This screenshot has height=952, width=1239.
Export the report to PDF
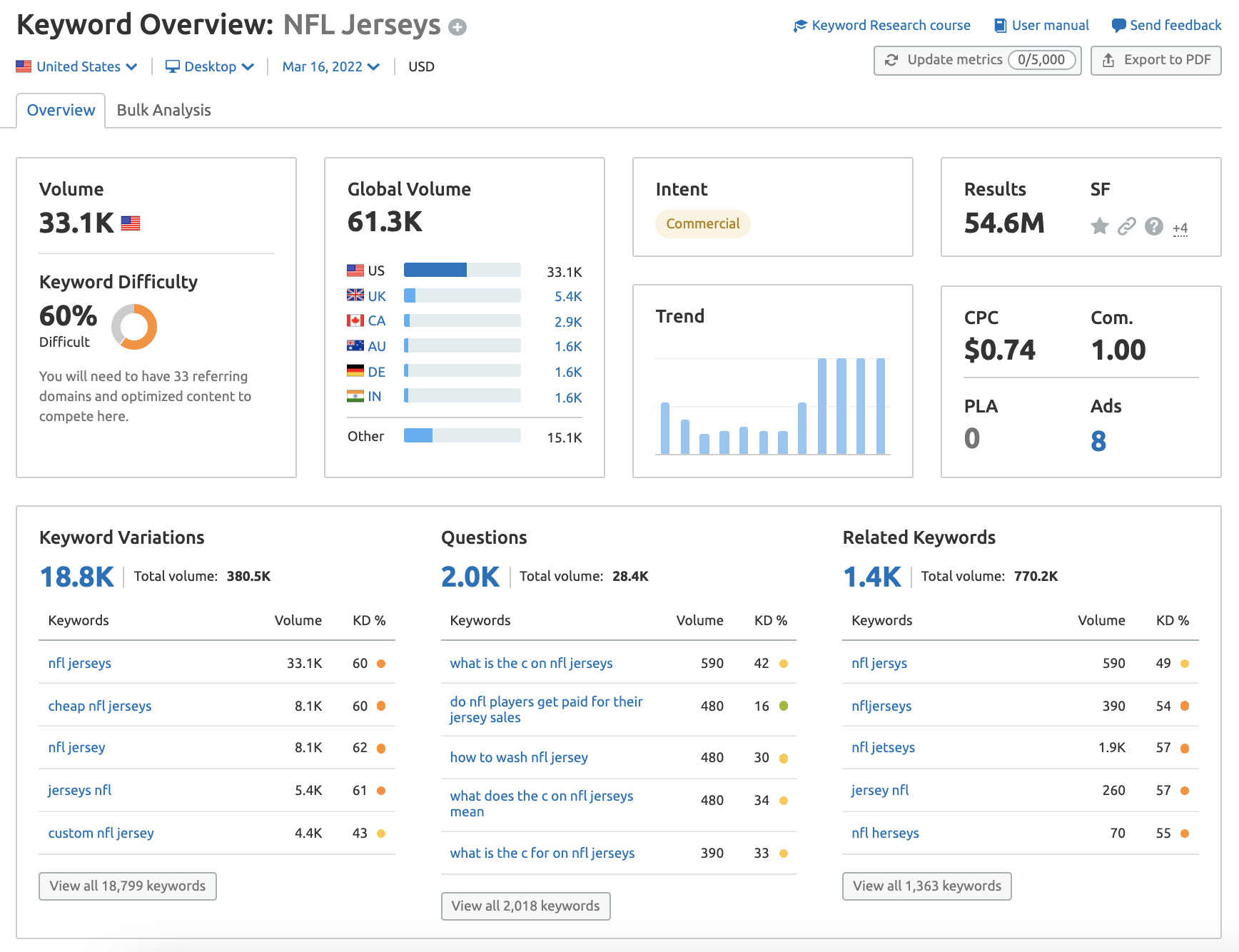coord(1155,60)
